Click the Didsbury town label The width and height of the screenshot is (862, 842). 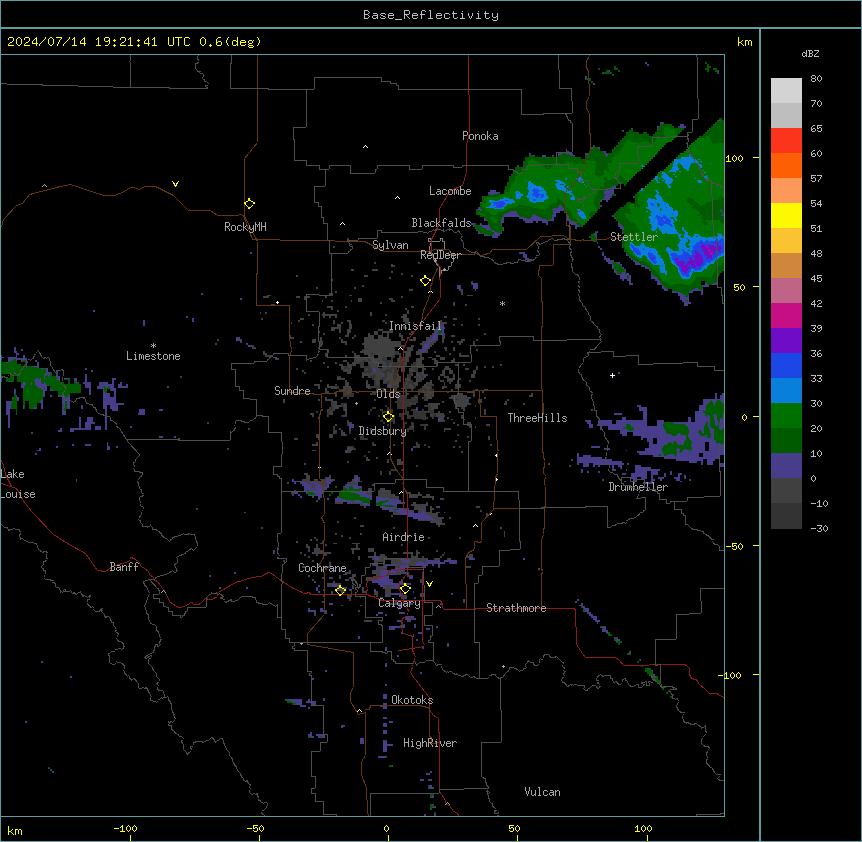(383, 431)
